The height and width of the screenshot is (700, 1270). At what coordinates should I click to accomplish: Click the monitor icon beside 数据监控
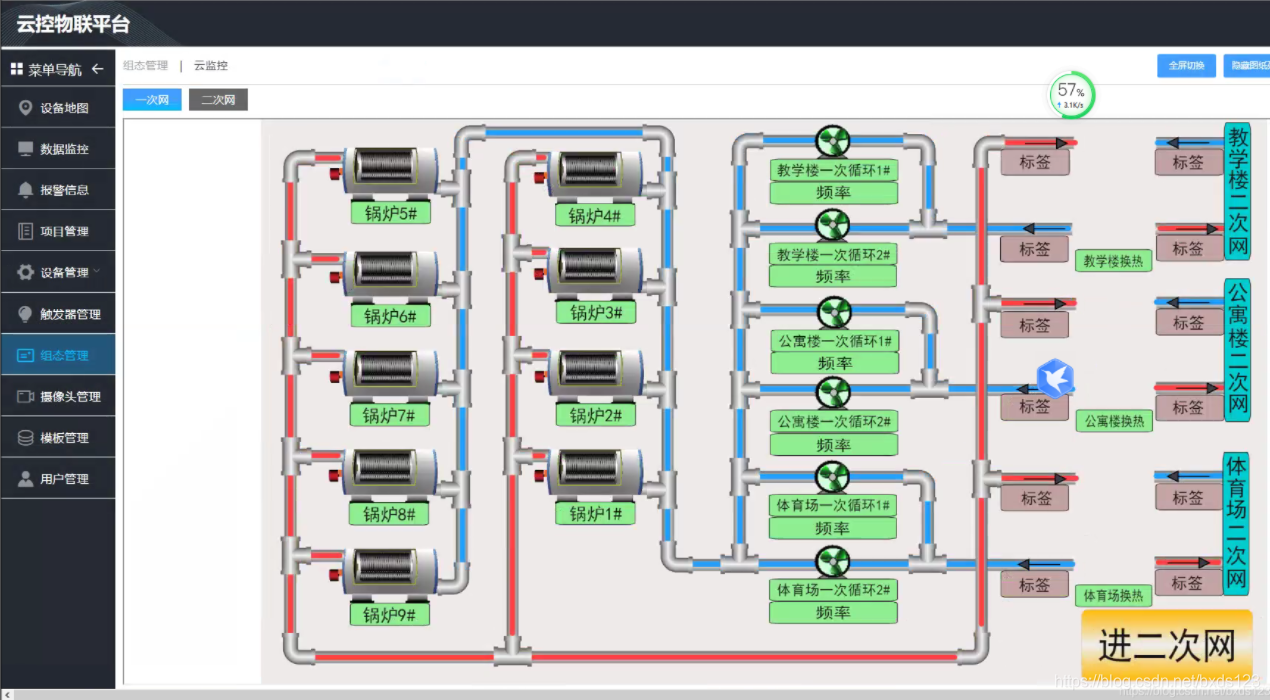pos(26,149)
